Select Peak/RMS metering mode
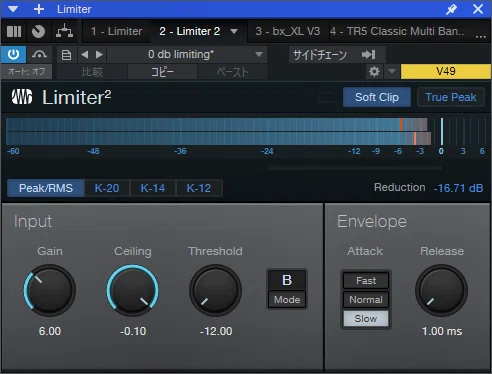Image resolution: width=492 pixels, height=374 pixels. (x=46, y=188)
